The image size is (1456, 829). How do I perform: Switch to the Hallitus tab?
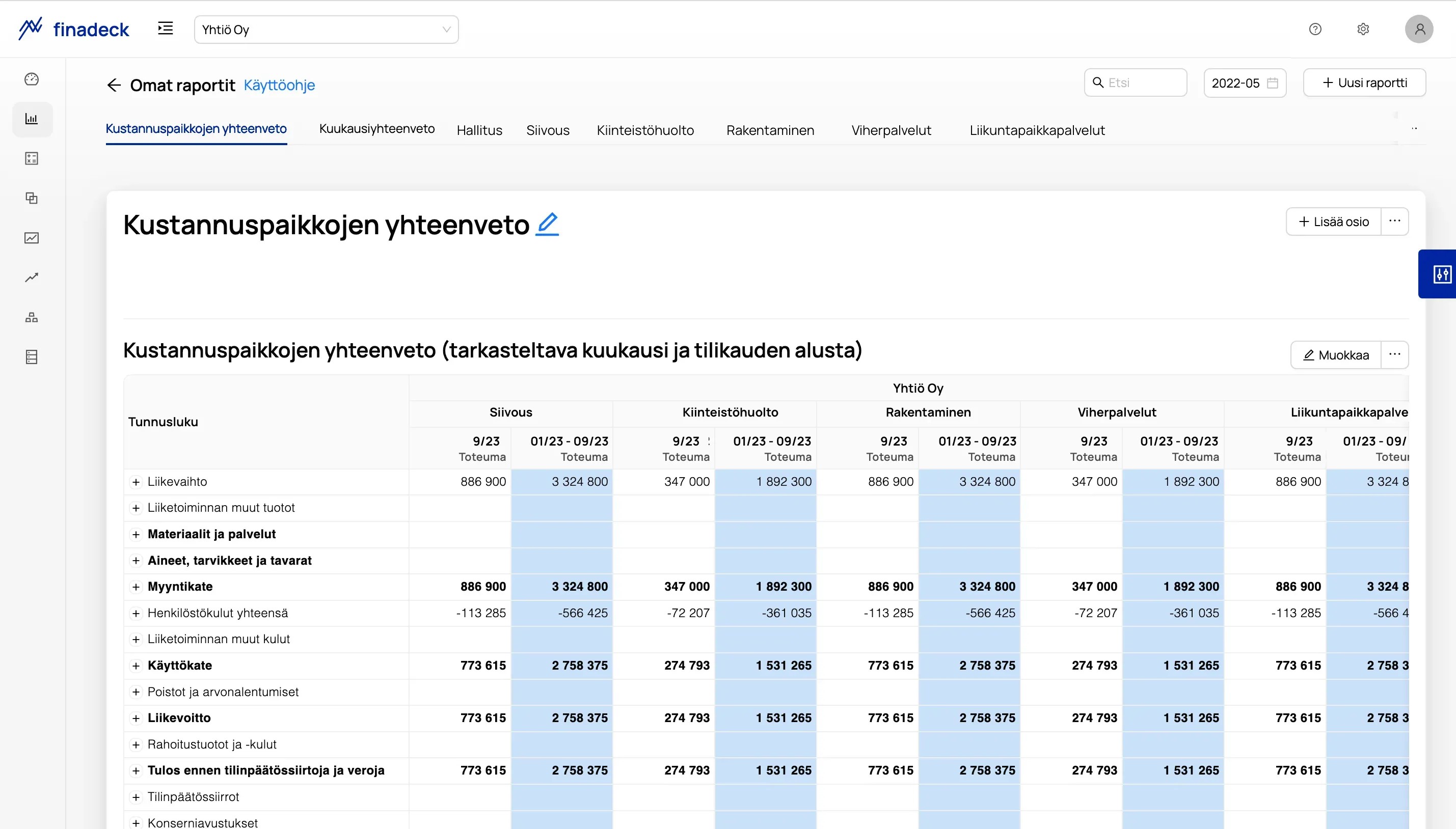pyautogui.click(x=479, y=130)
